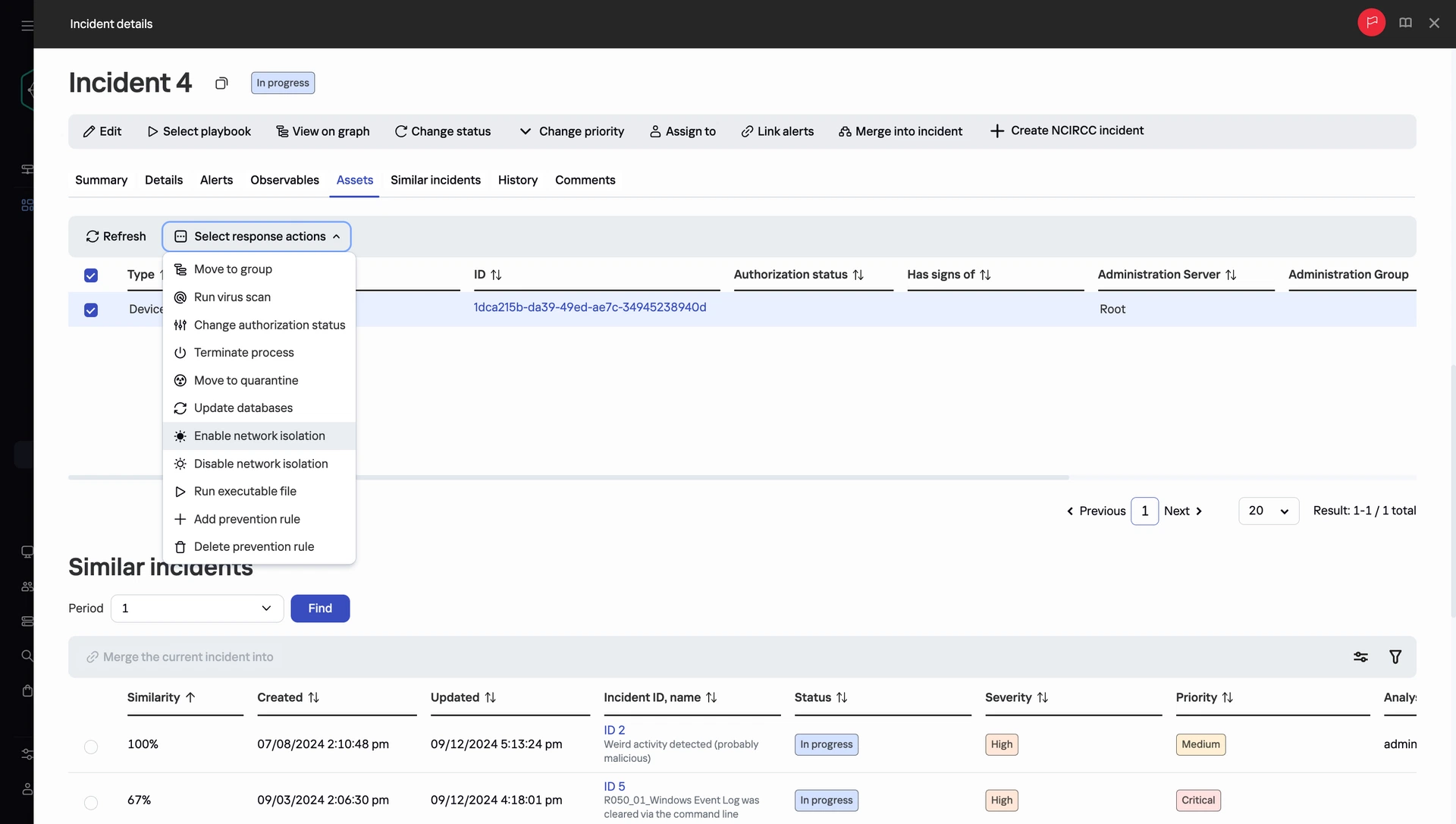The height and width of the screenshot is (824, 1456).
Task: Choose Run virus scan action
Action: coord(259,297)
